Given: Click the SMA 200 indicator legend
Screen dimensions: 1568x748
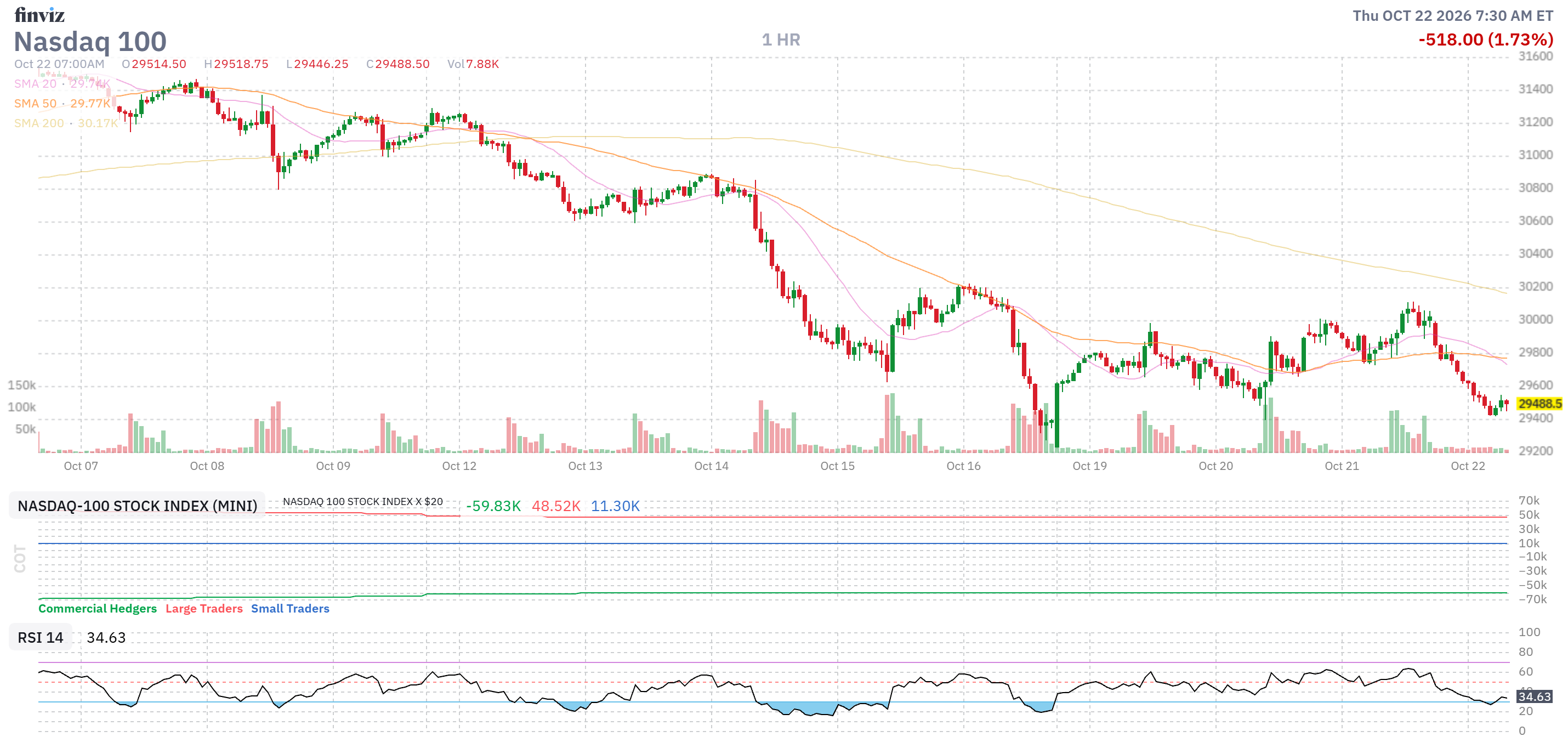Looking at the screenshot, I should pos(66,123).
